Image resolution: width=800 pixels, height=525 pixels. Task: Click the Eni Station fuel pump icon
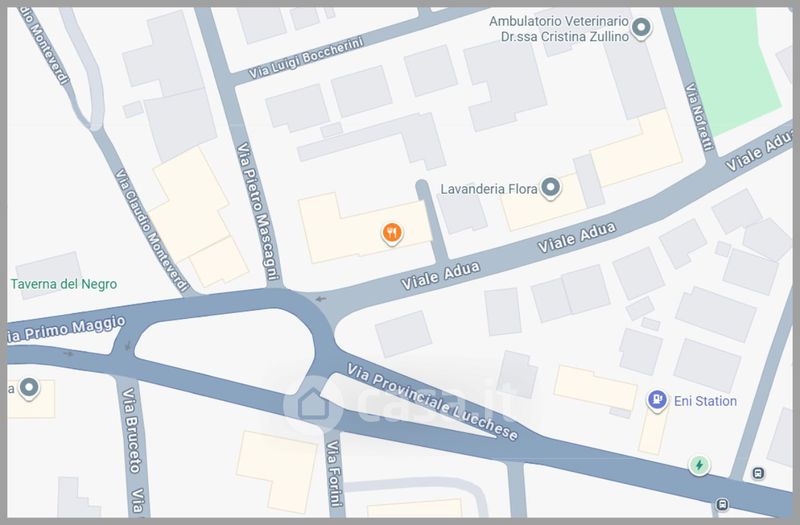click(x=658, y=400)
